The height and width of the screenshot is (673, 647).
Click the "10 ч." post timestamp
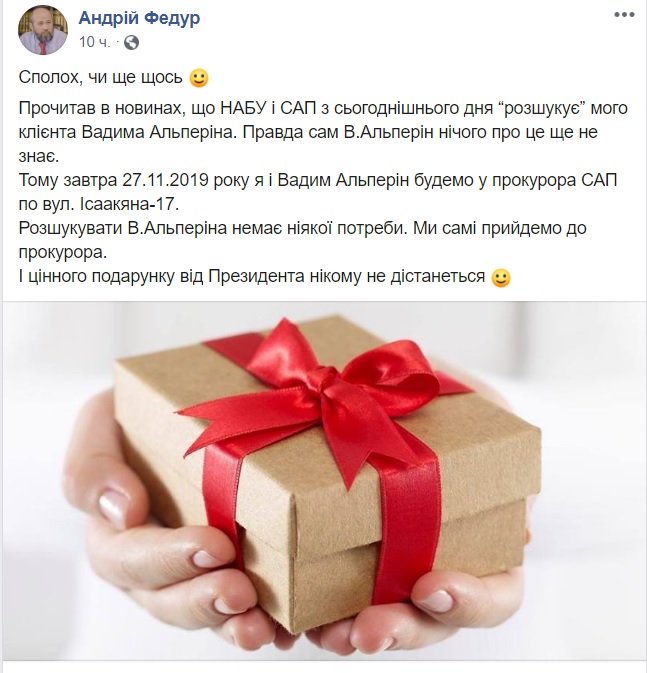(94, 42)
